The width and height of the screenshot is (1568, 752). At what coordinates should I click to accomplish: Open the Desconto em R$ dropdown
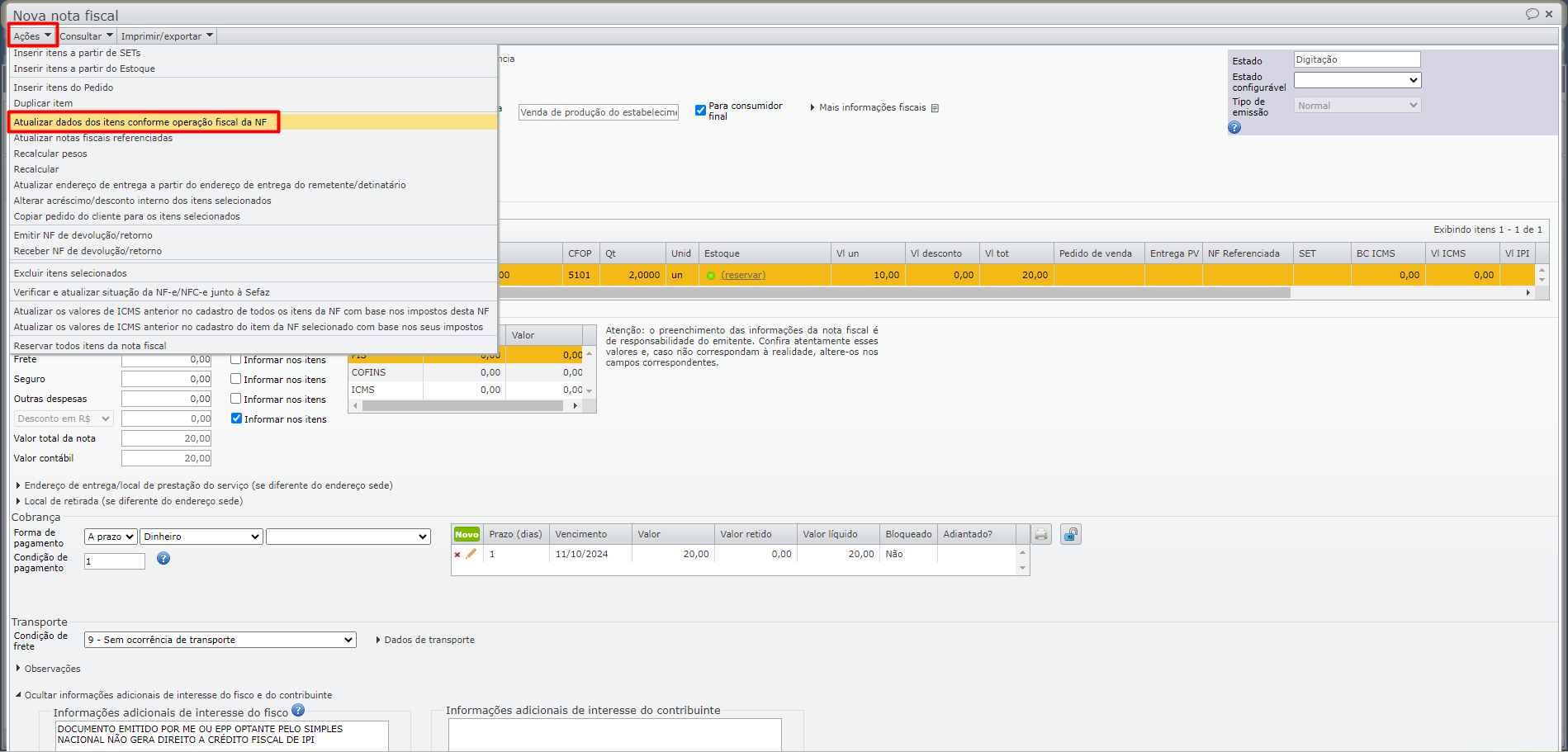[x=64, y=419]
